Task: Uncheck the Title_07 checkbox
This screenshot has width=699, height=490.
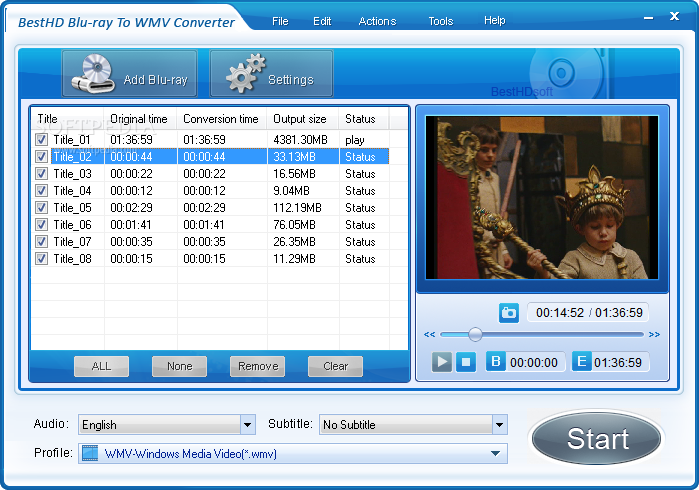Action: (41, 241)
